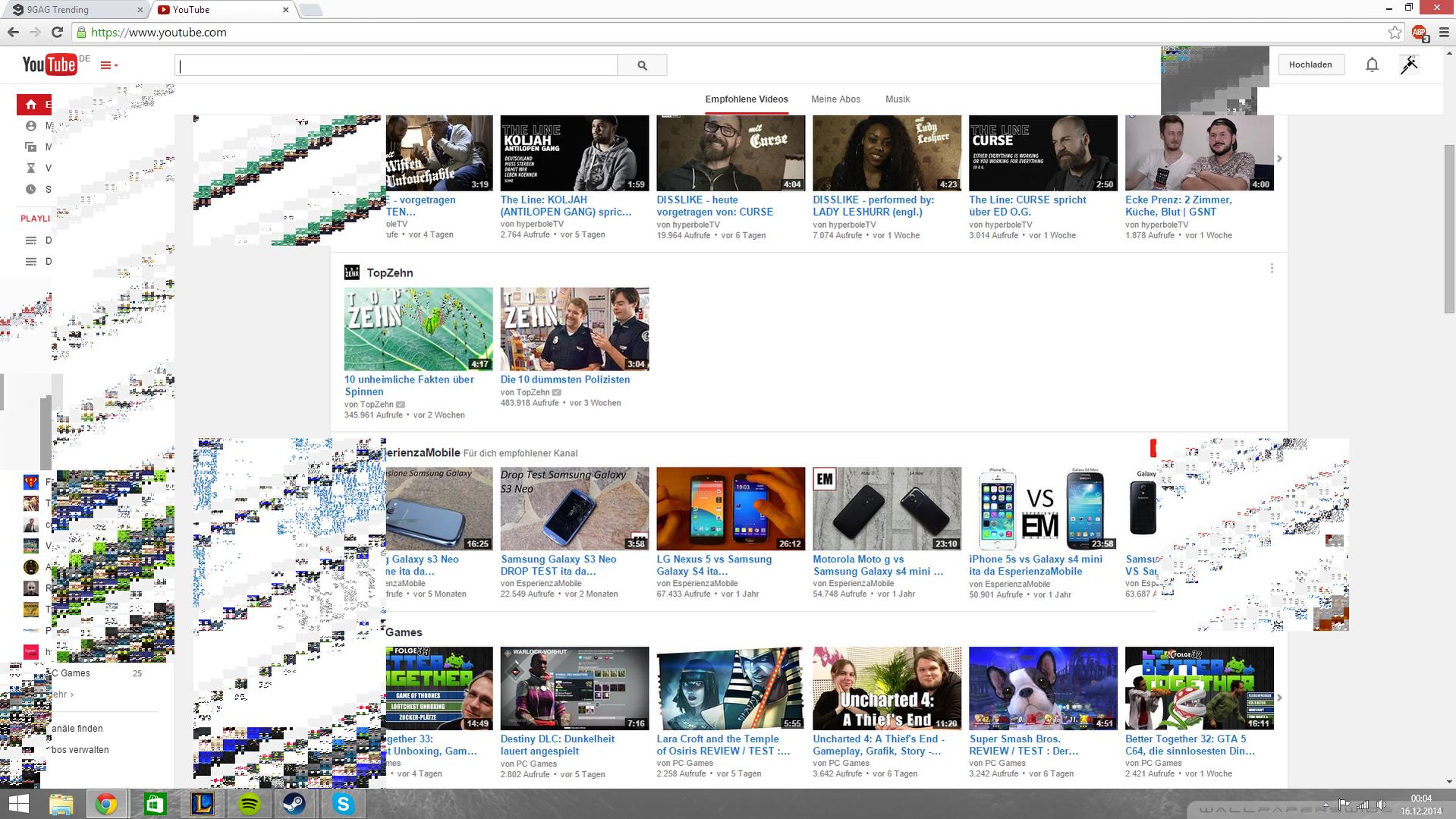Open '10 unheimliche Fakten über Spinnen' title
This screenshot has width=1456, height=819.
tap(410, 386)
